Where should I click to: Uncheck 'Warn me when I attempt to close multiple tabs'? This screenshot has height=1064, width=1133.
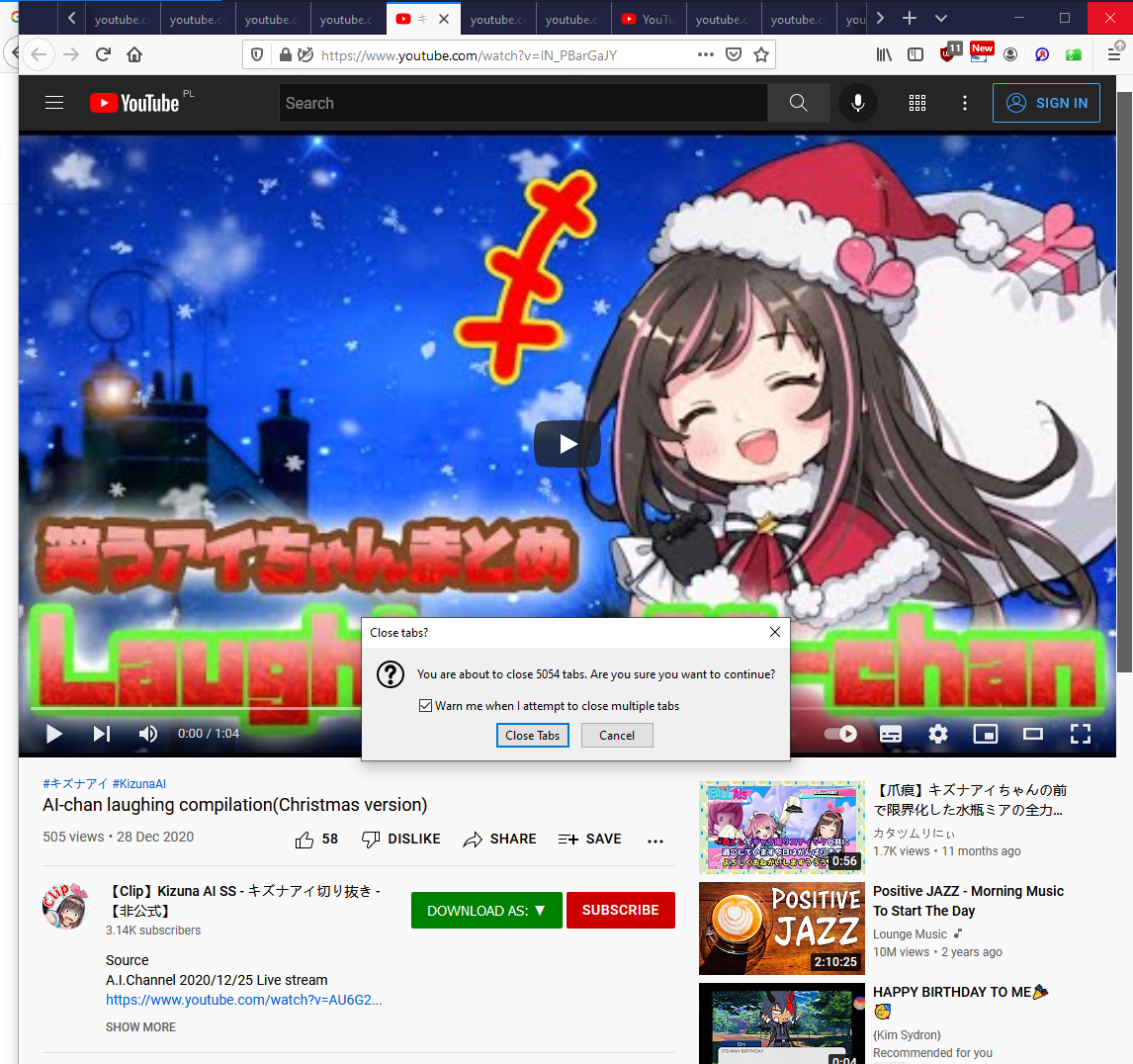click(x=425, y=705)
